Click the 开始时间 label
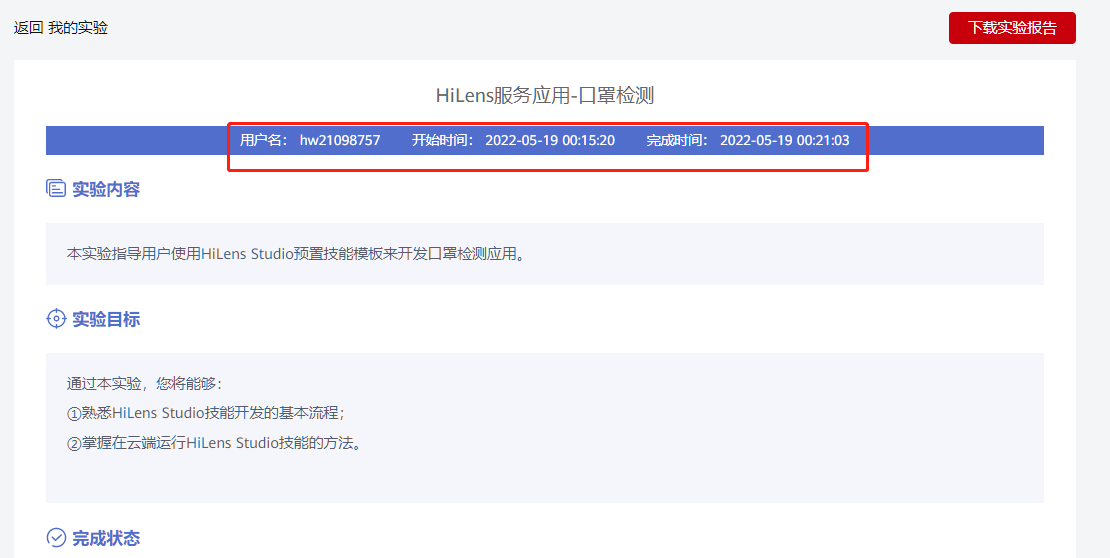 (x=442, y=140)
